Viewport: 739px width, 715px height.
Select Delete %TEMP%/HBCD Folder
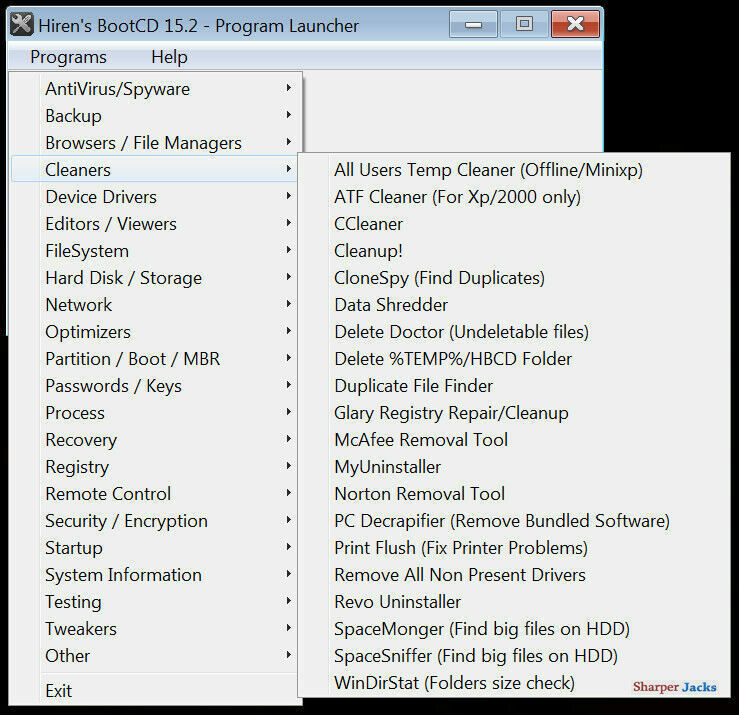(514, 359)
